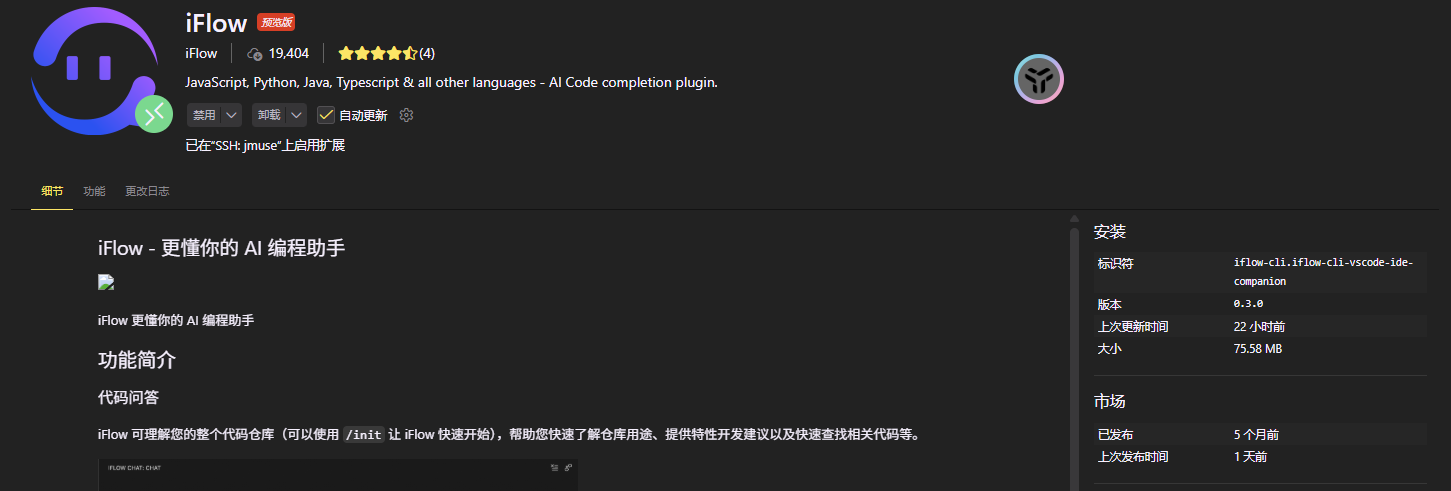Click the broken image placeholder in readme
Viewport: 1451px width, 491px height.
click(x=106, y=283)
